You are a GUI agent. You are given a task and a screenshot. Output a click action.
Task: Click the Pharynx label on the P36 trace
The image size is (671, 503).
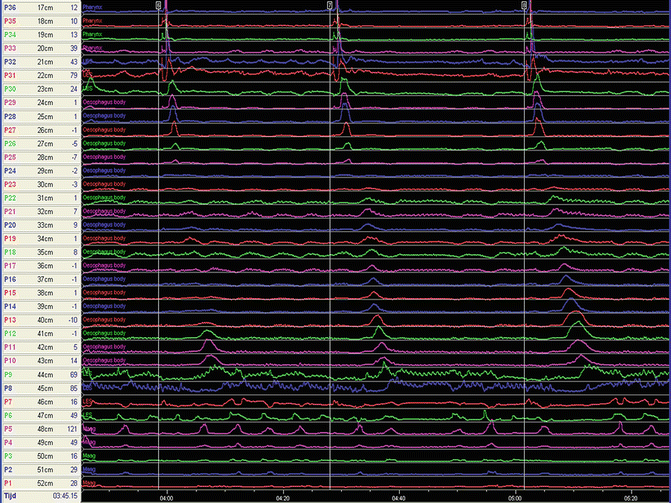[93, 7]
